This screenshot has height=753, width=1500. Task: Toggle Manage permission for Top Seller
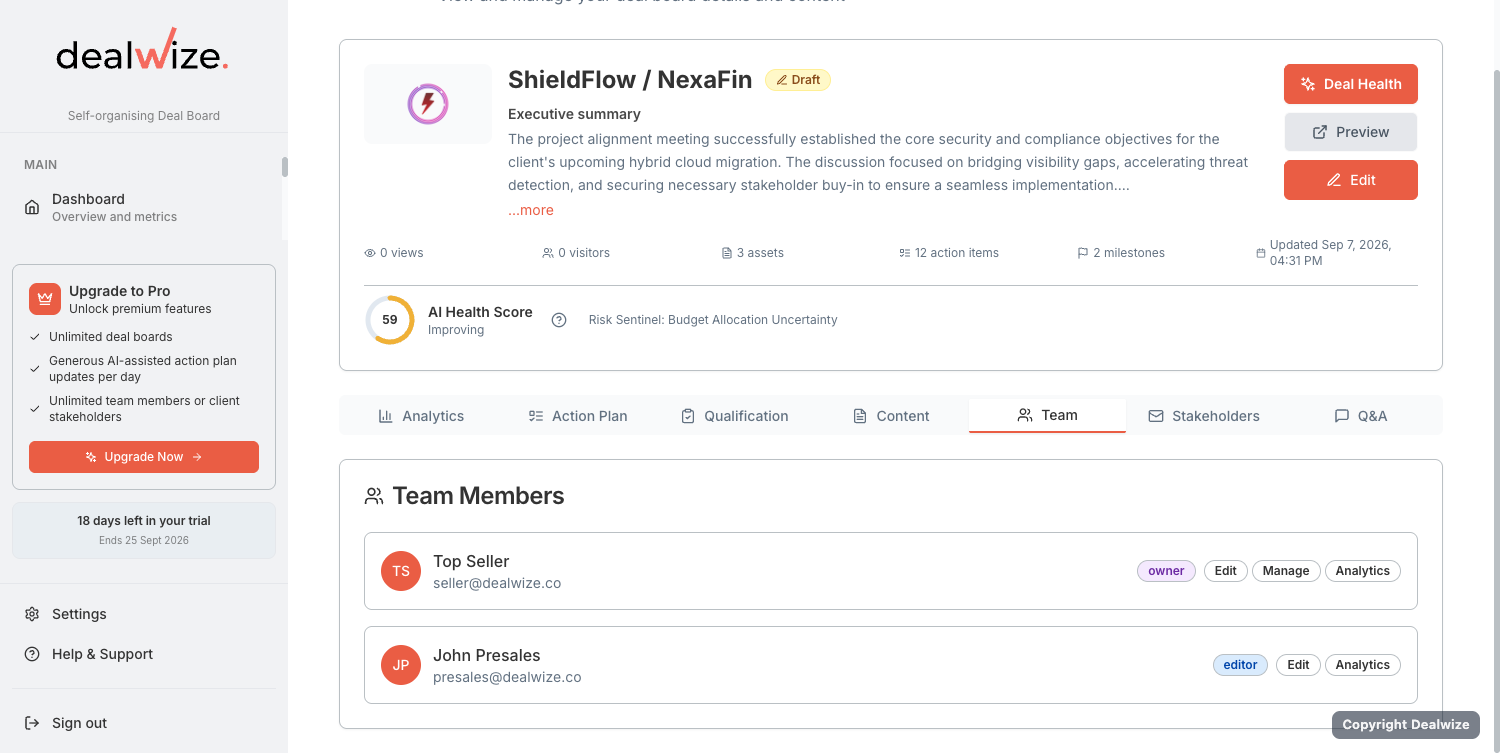point(1286,571)
